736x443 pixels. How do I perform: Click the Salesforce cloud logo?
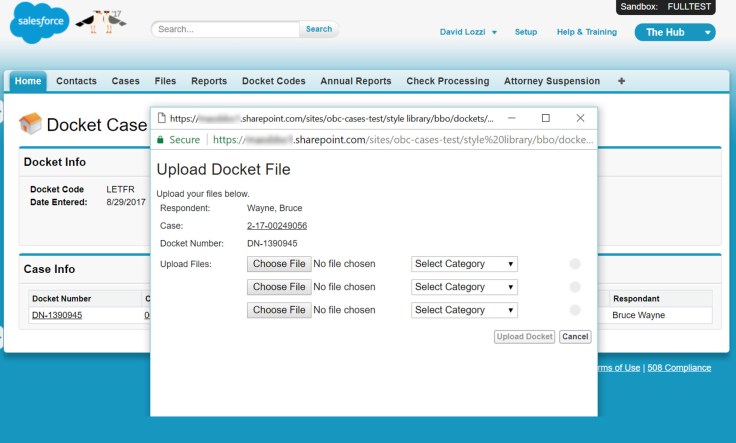[x=39, y=22]
